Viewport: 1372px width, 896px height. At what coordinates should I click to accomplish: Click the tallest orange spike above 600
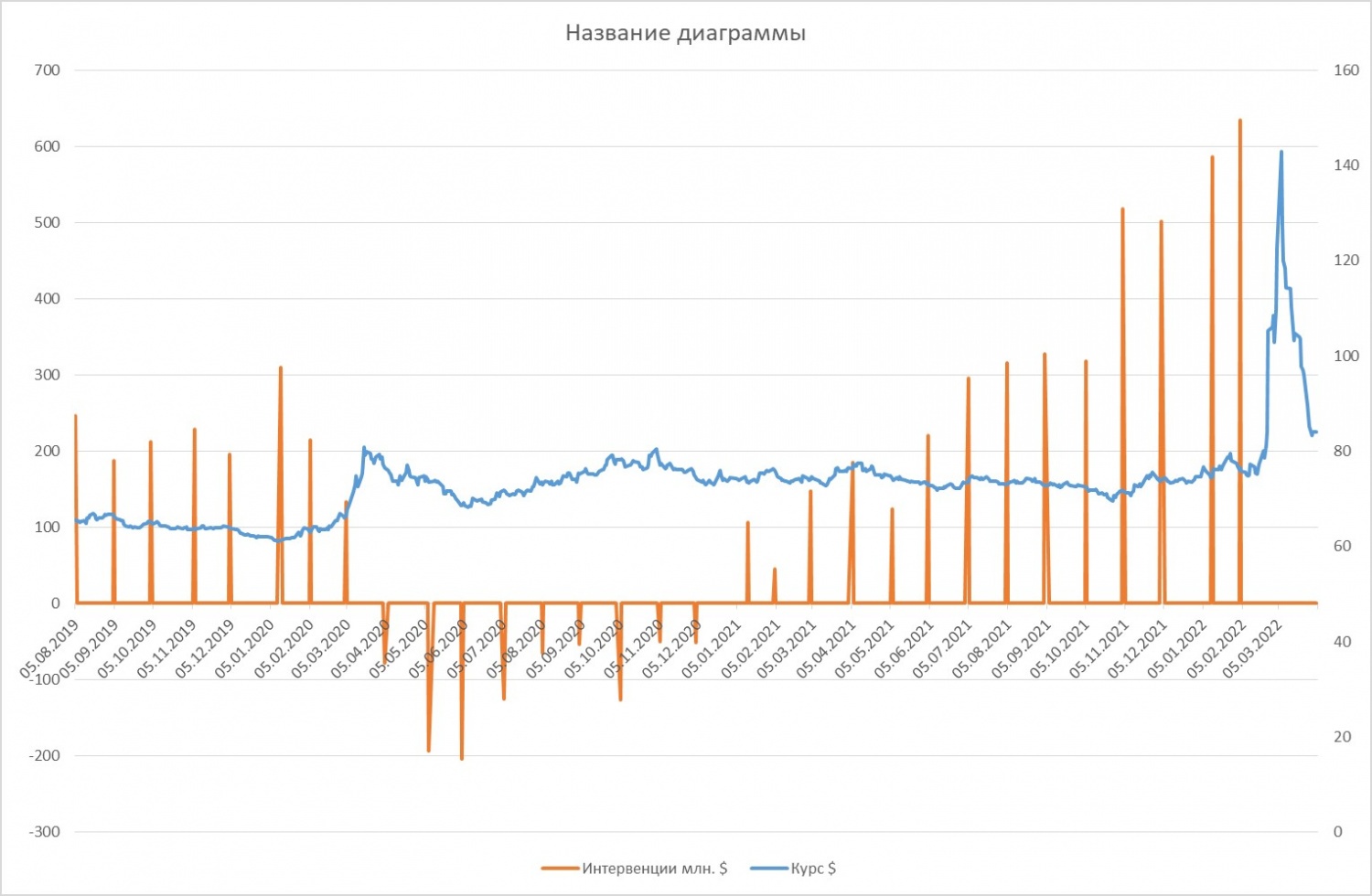click(1240, 121)
